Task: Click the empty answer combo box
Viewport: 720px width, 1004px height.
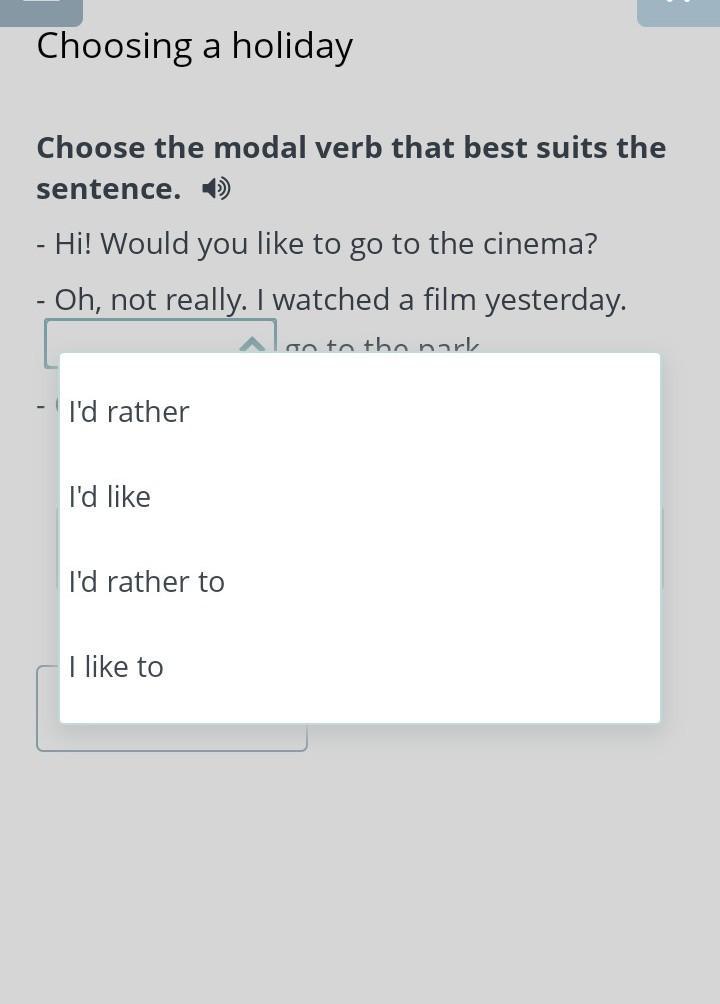Action: [x=160, y=343]
